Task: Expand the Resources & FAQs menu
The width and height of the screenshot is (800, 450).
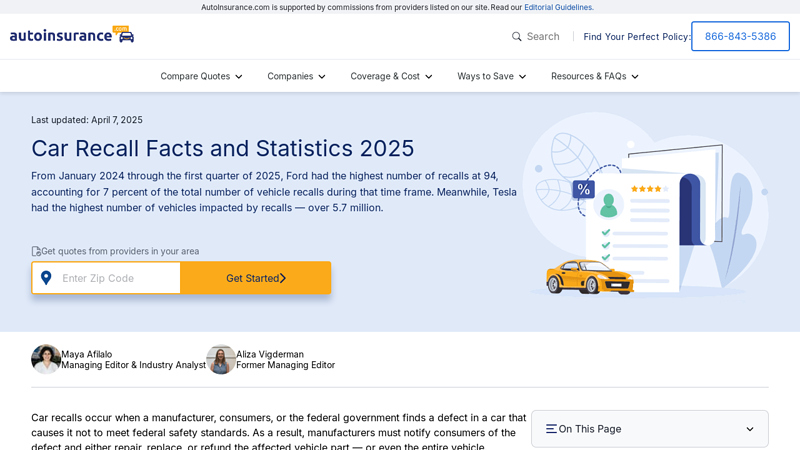Action: coord(595,76)
